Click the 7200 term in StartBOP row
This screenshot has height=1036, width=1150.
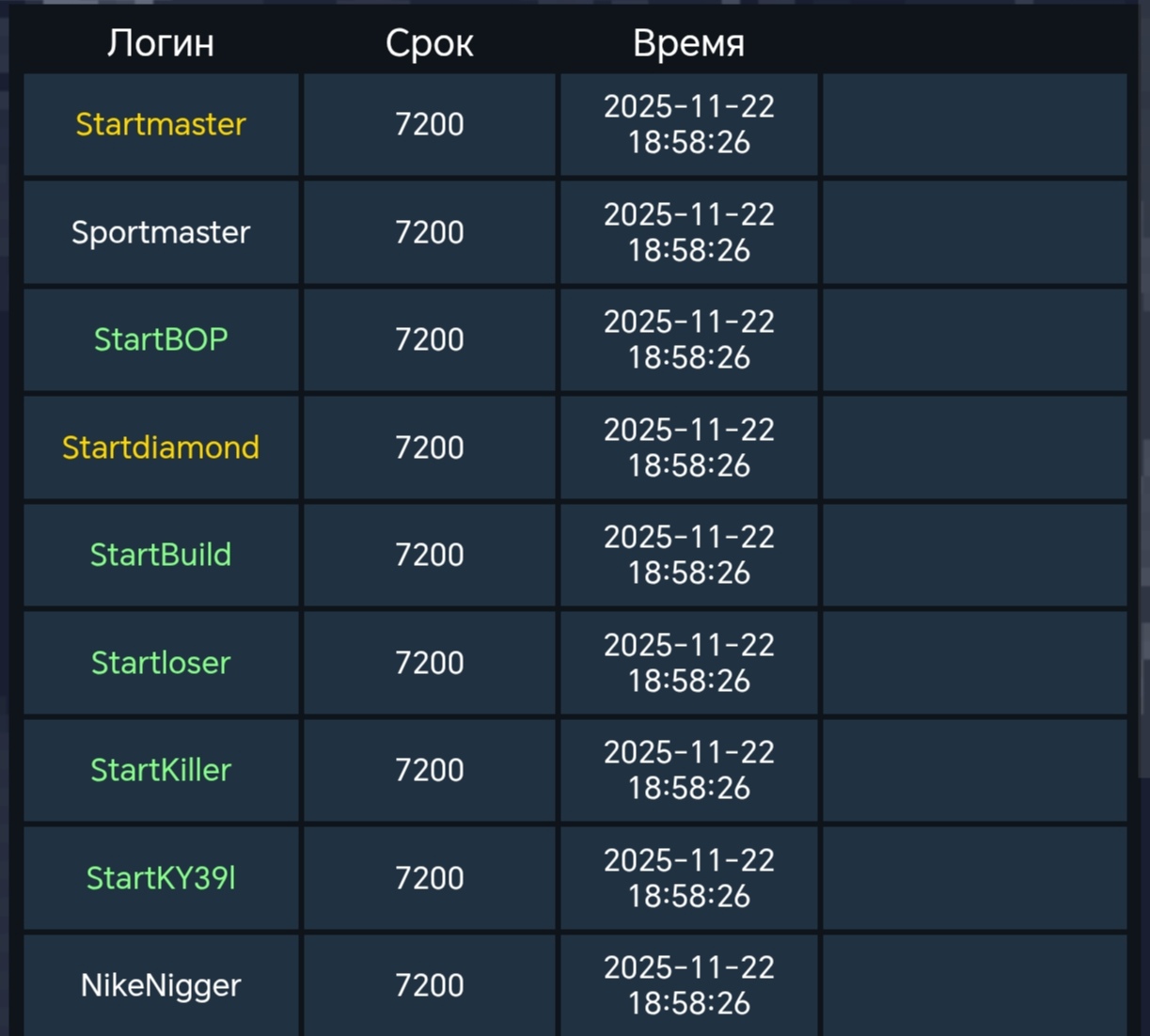(x=429, y=339)
